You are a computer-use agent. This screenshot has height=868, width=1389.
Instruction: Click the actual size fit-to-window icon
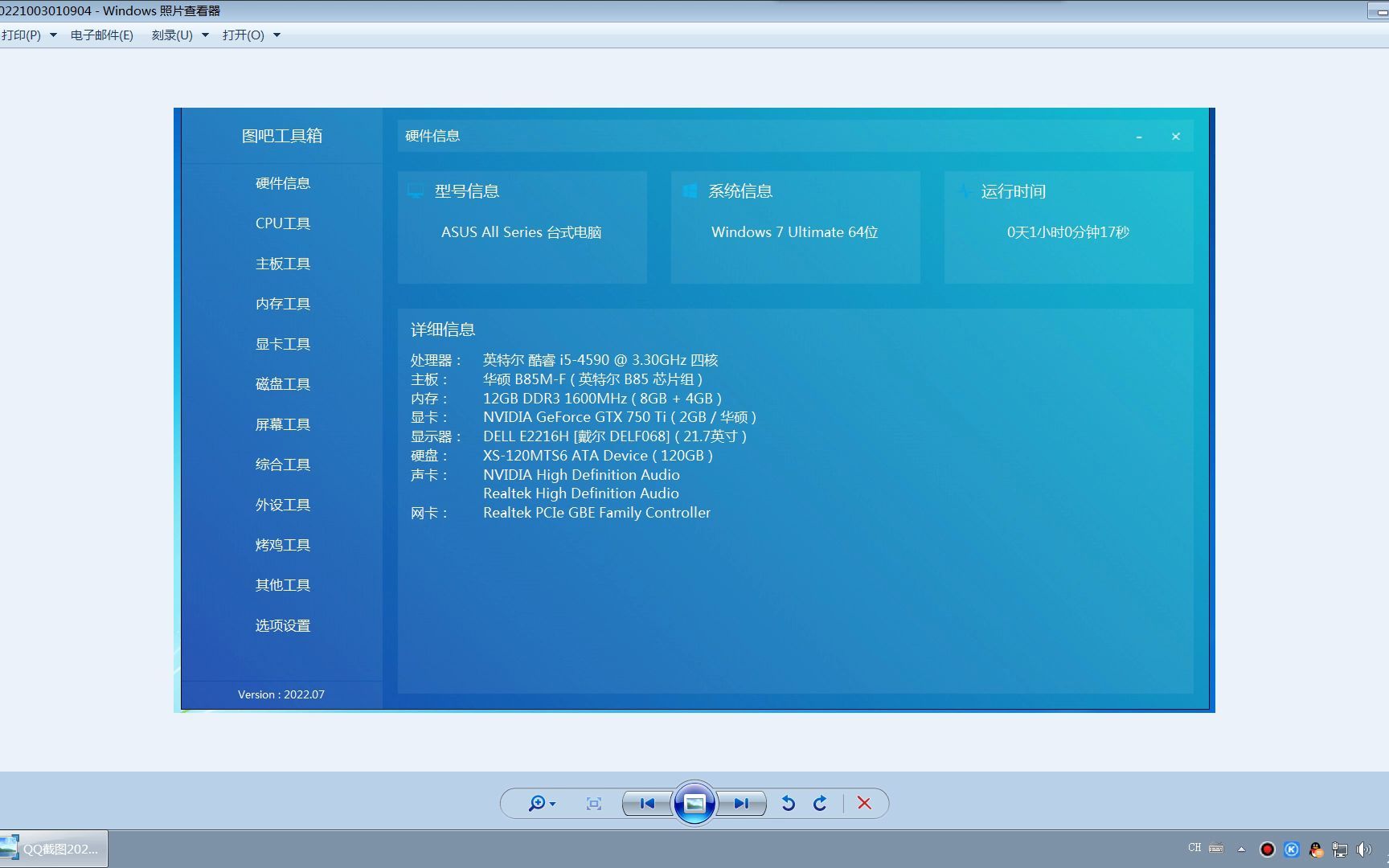tap(594, 803)
